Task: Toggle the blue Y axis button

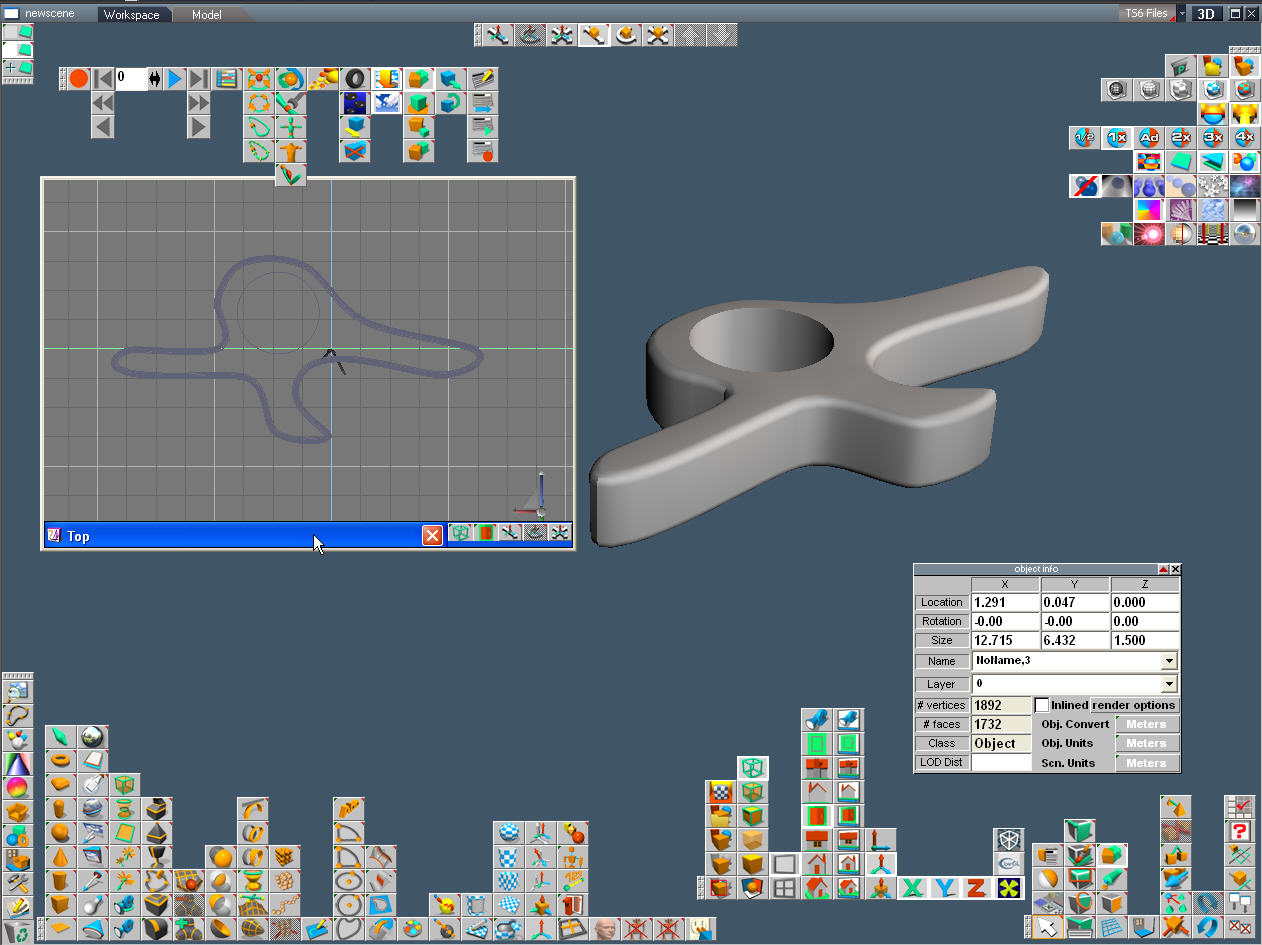Action: 944,888
